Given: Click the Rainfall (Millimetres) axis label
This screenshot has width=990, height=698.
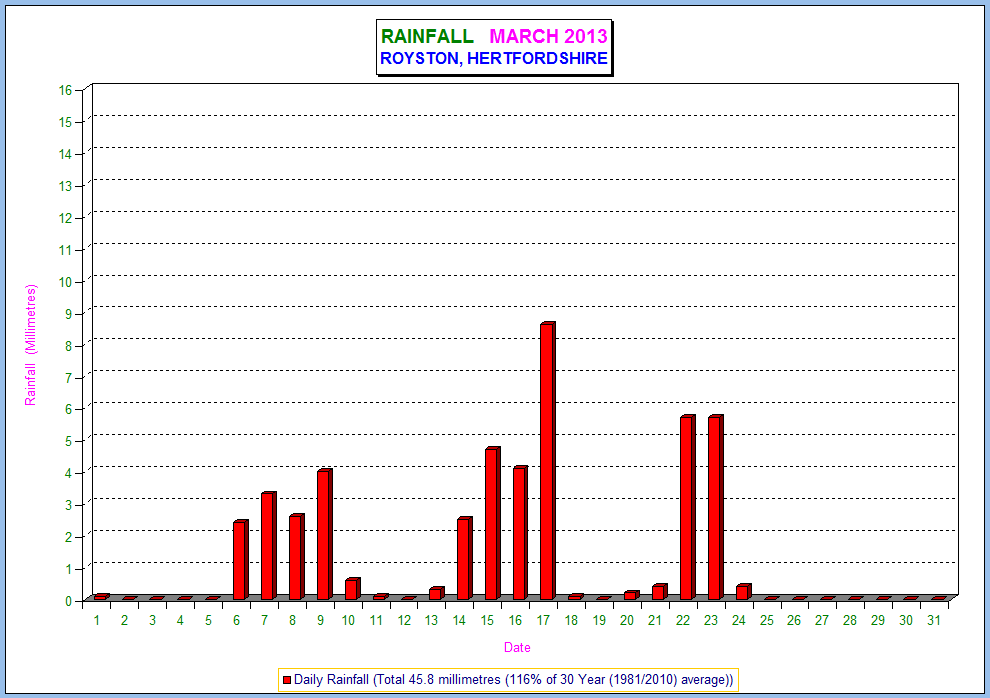Looking at the screenshot, I should click(x=30, y=345).
